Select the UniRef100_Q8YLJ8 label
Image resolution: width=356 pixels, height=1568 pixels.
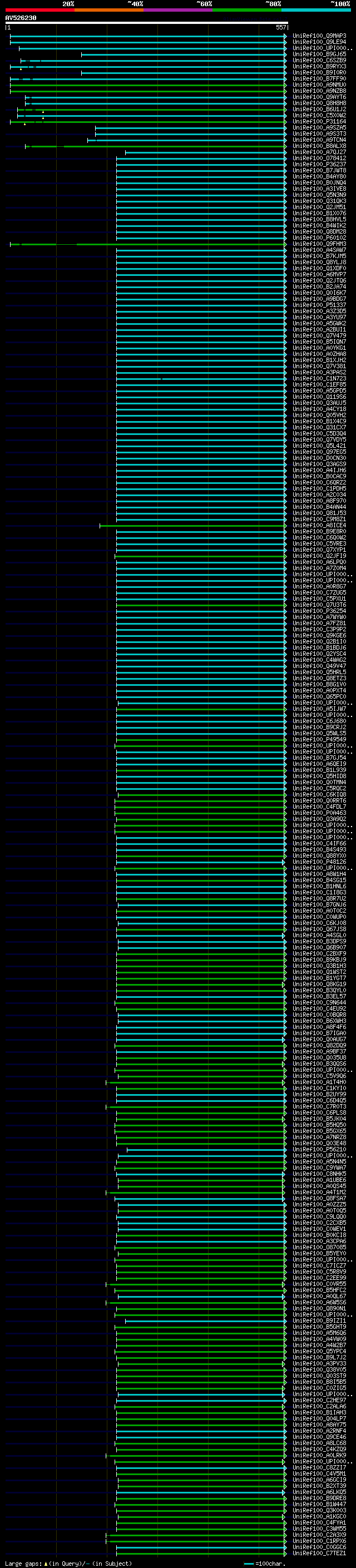(x=319, y=263)
